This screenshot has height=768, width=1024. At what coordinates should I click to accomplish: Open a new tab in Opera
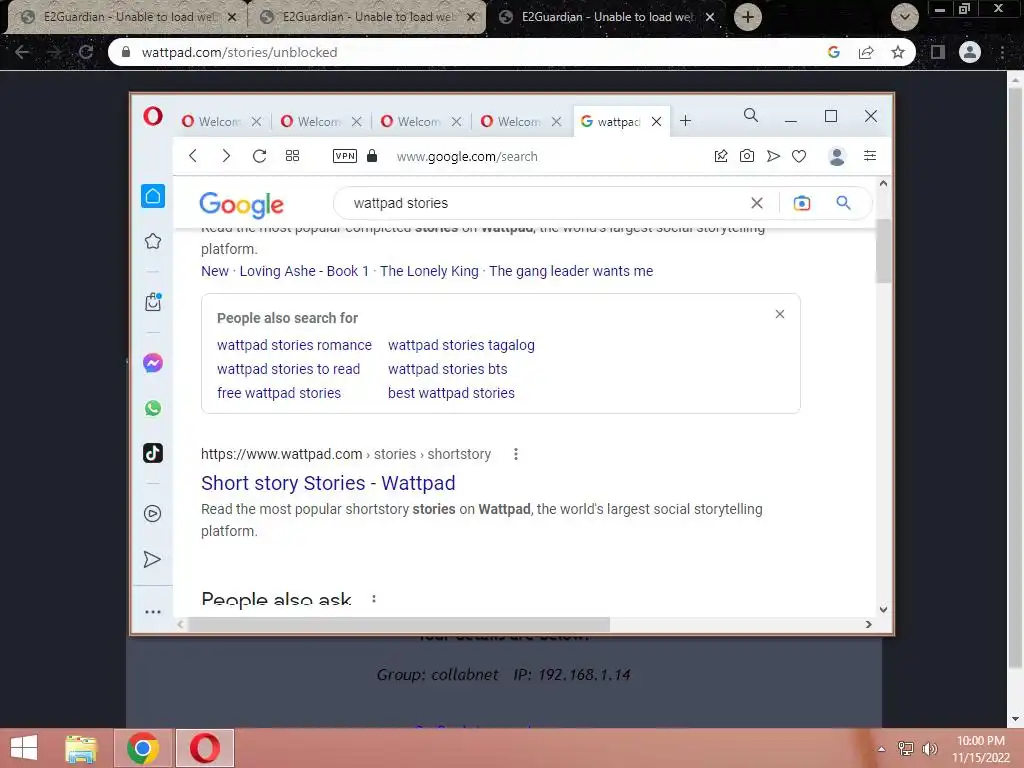(685, 121)
